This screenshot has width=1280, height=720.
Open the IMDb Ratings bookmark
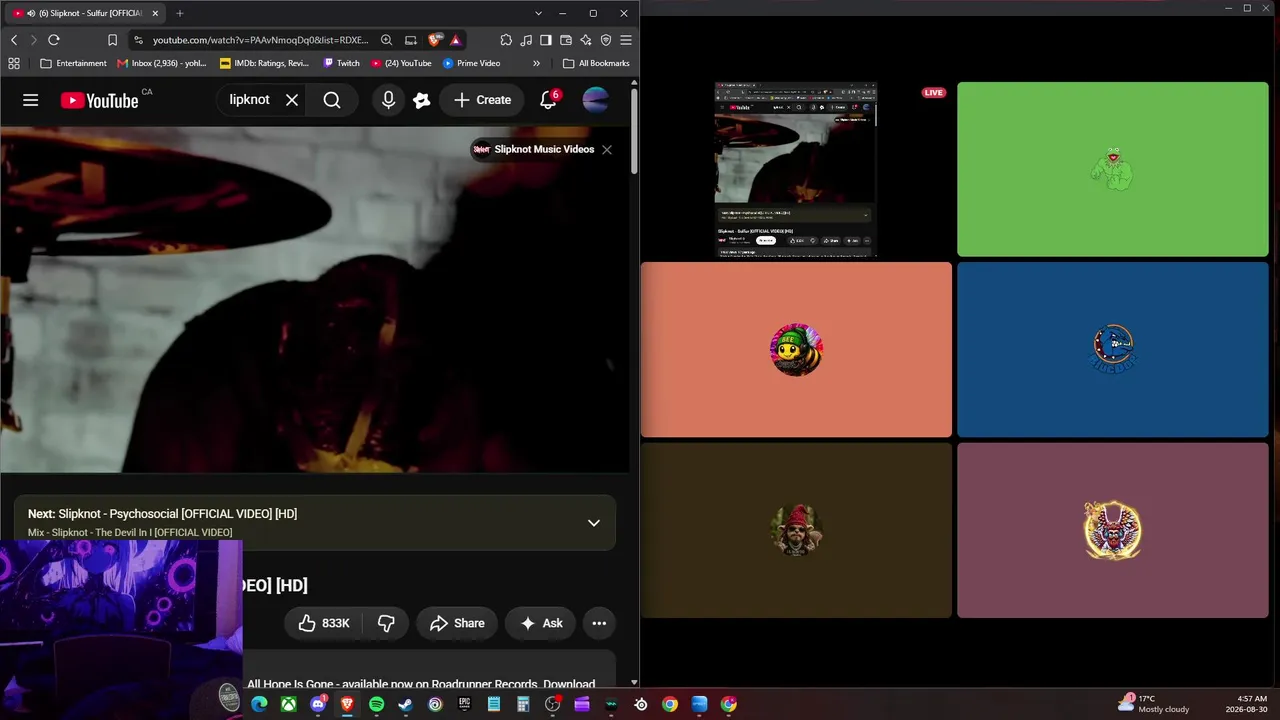(x=265, y=63)
